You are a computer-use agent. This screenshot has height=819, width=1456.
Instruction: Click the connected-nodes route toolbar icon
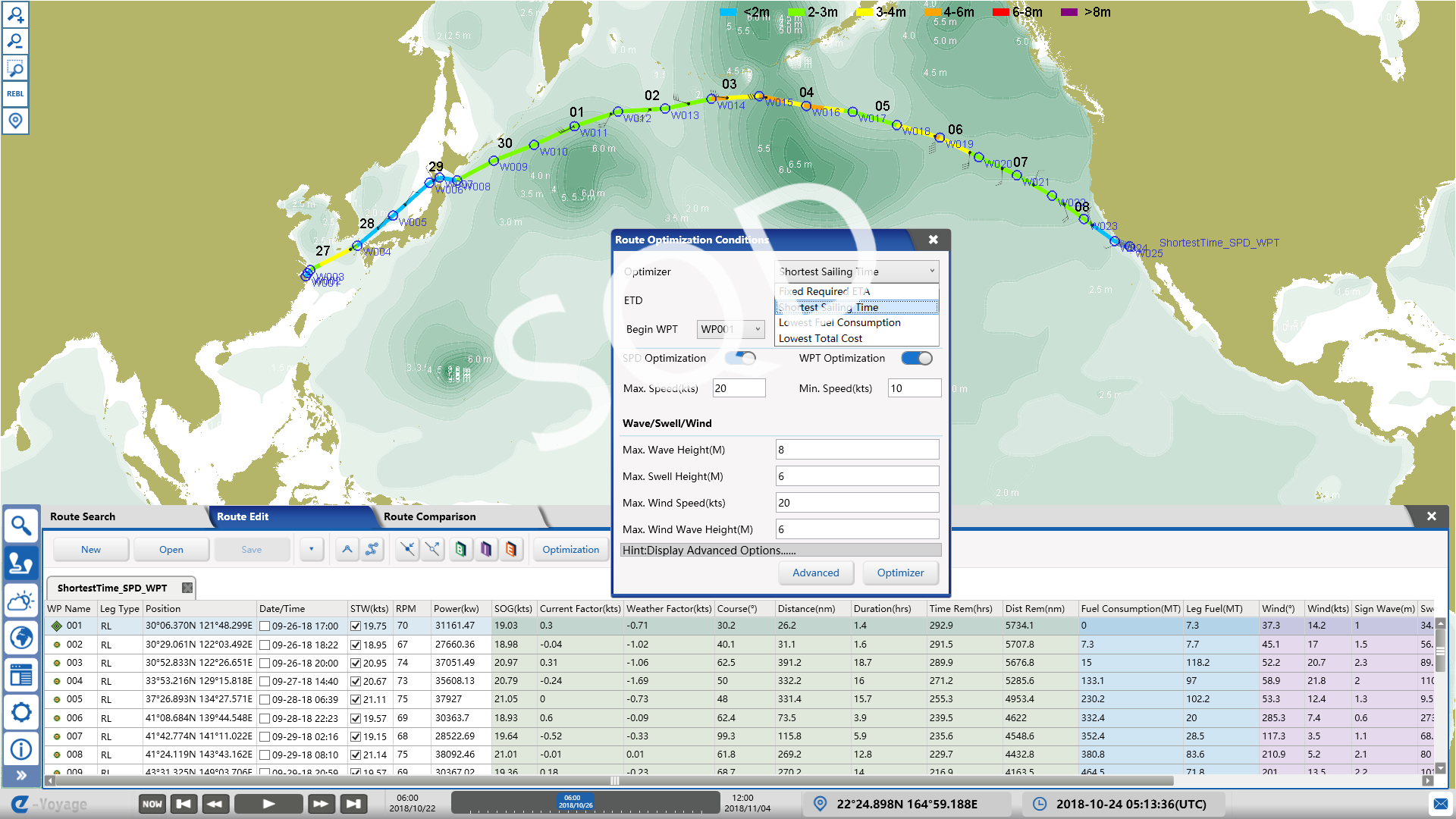coord(372,549)
